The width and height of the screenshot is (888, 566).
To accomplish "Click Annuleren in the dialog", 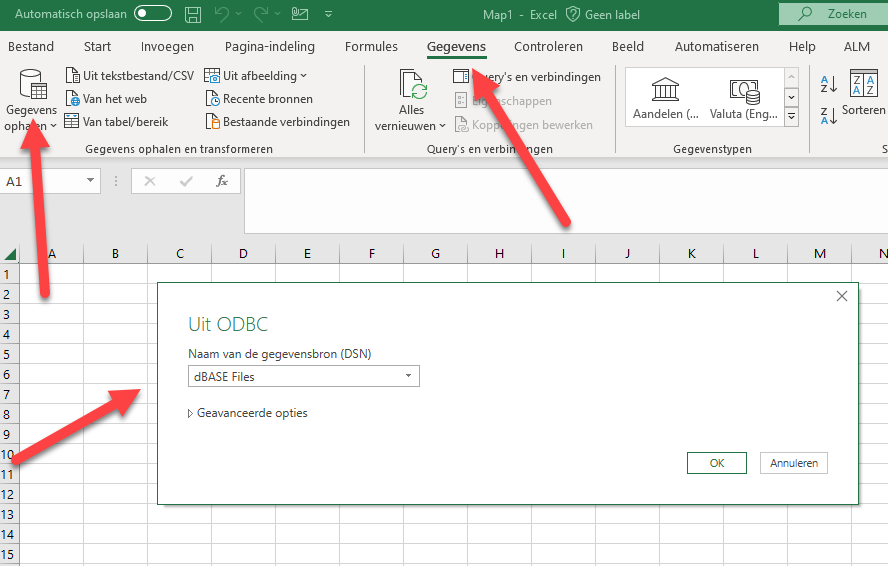I will tap(793, 463).
